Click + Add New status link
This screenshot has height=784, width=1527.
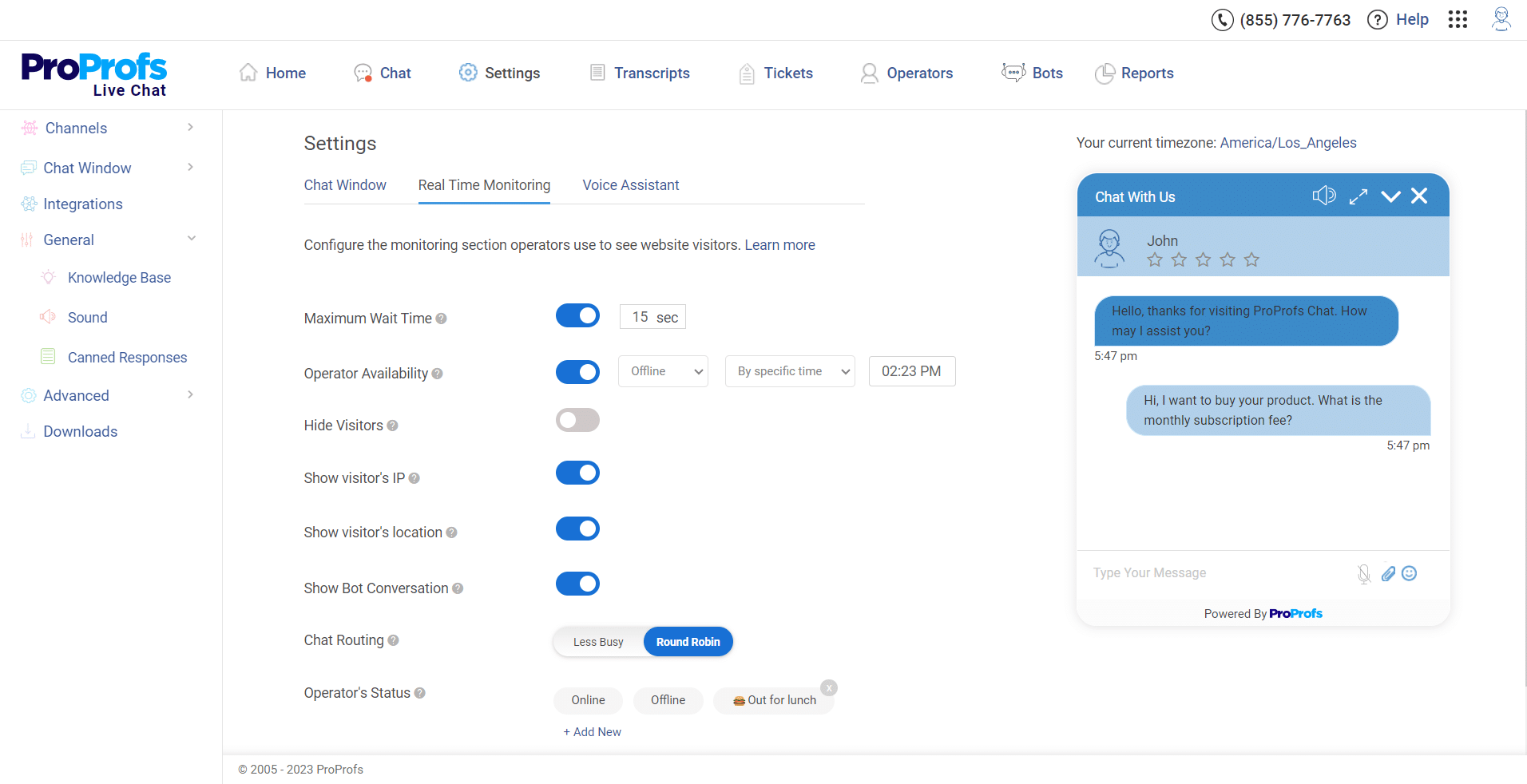tap(592, 732)
